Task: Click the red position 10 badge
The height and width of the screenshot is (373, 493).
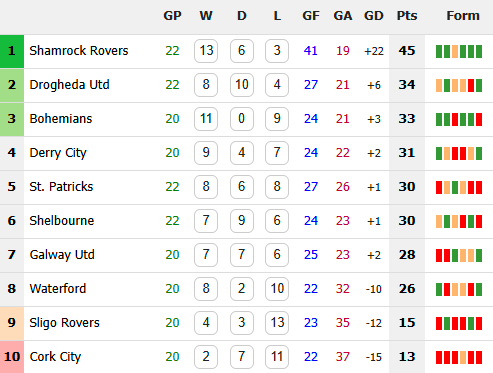Action: (x=12, y=357)
